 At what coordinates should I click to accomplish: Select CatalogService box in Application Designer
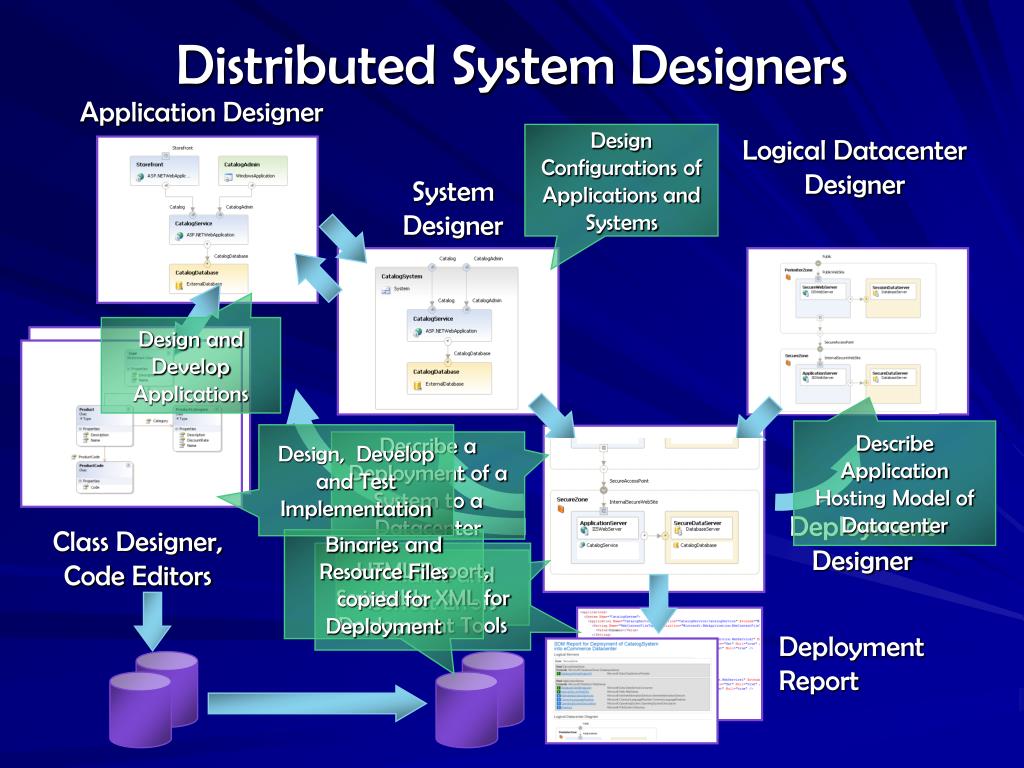(208, 230)
